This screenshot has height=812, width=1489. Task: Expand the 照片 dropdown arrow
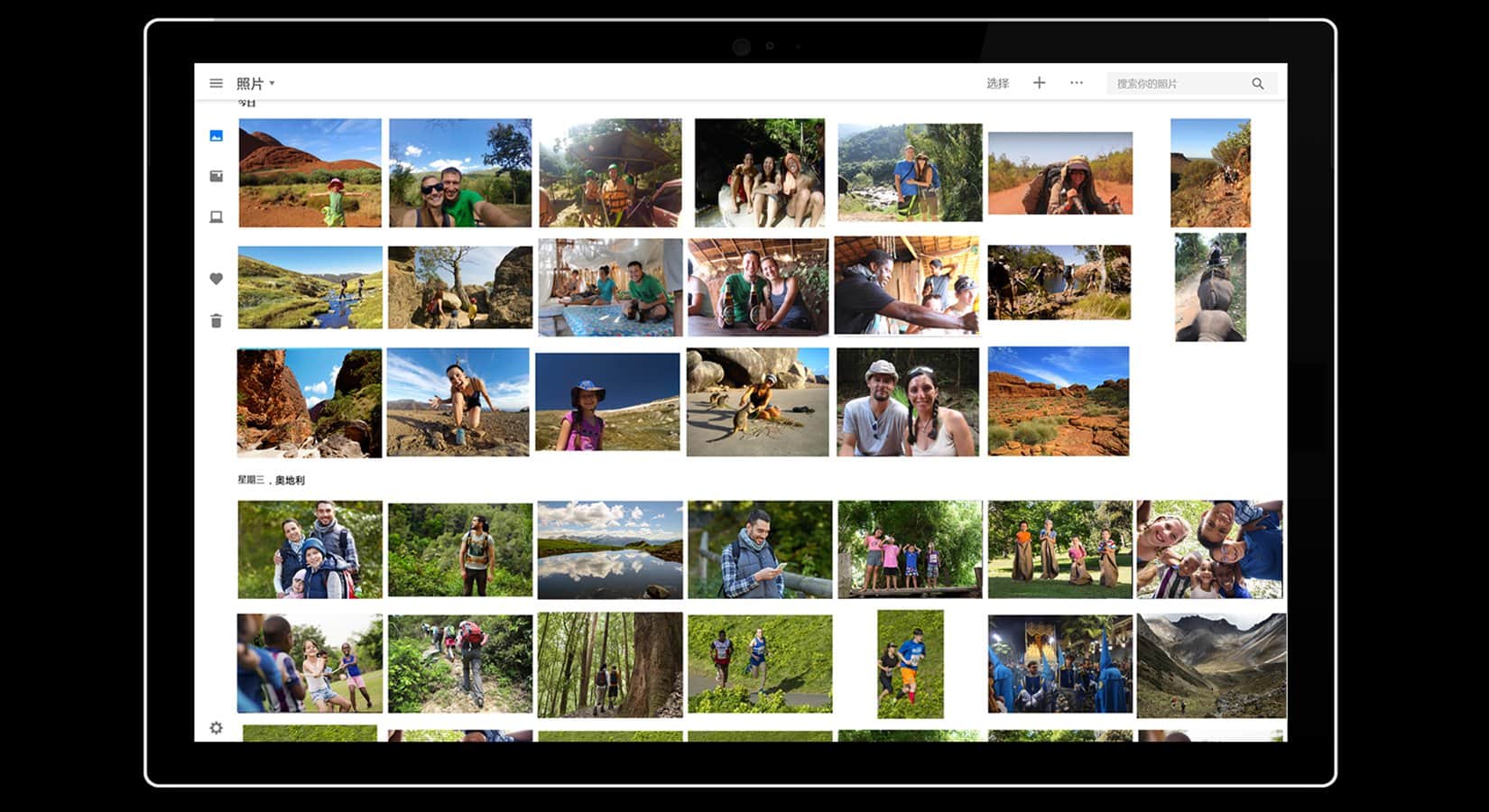tap(272, 84)
